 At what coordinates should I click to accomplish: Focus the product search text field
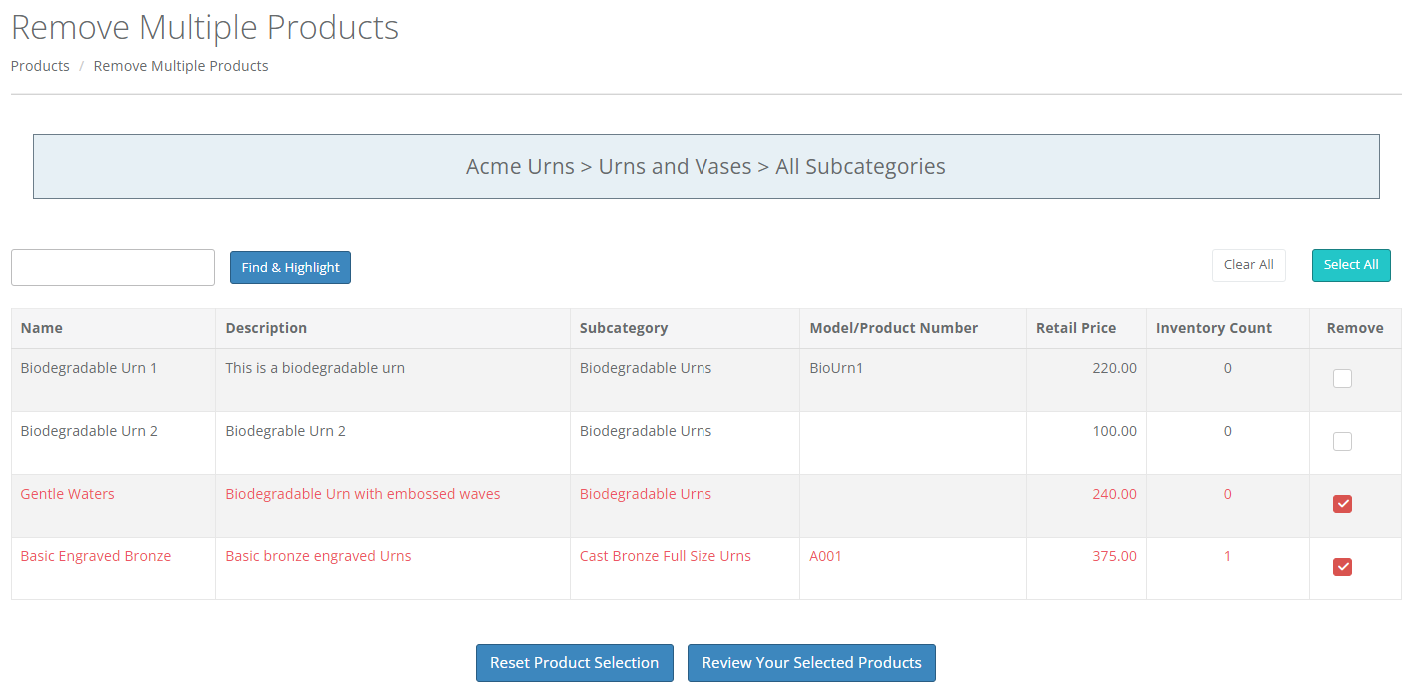tap(113, 267)
